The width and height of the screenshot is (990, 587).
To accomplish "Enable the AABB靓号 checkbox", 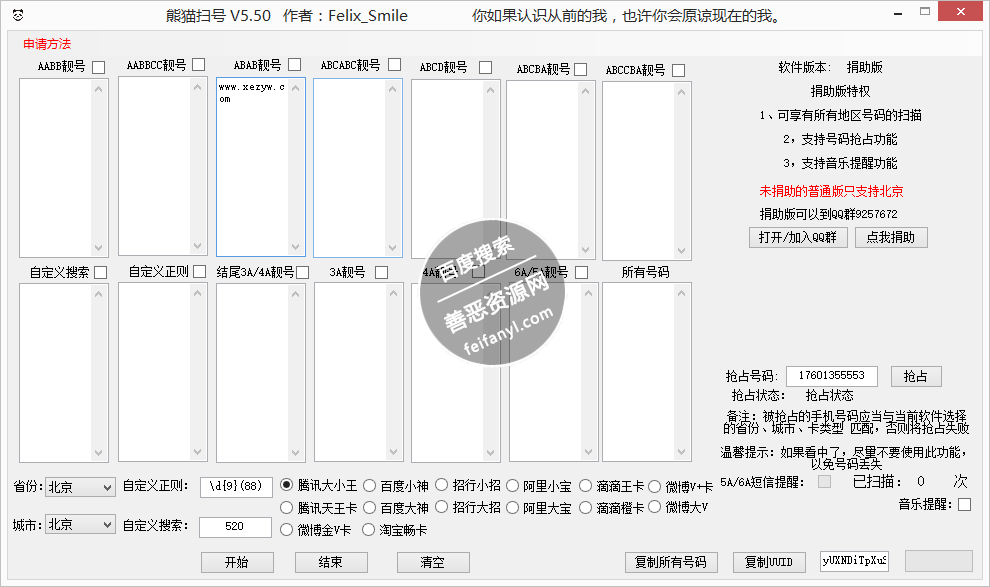I will click(x=99, y=68).
